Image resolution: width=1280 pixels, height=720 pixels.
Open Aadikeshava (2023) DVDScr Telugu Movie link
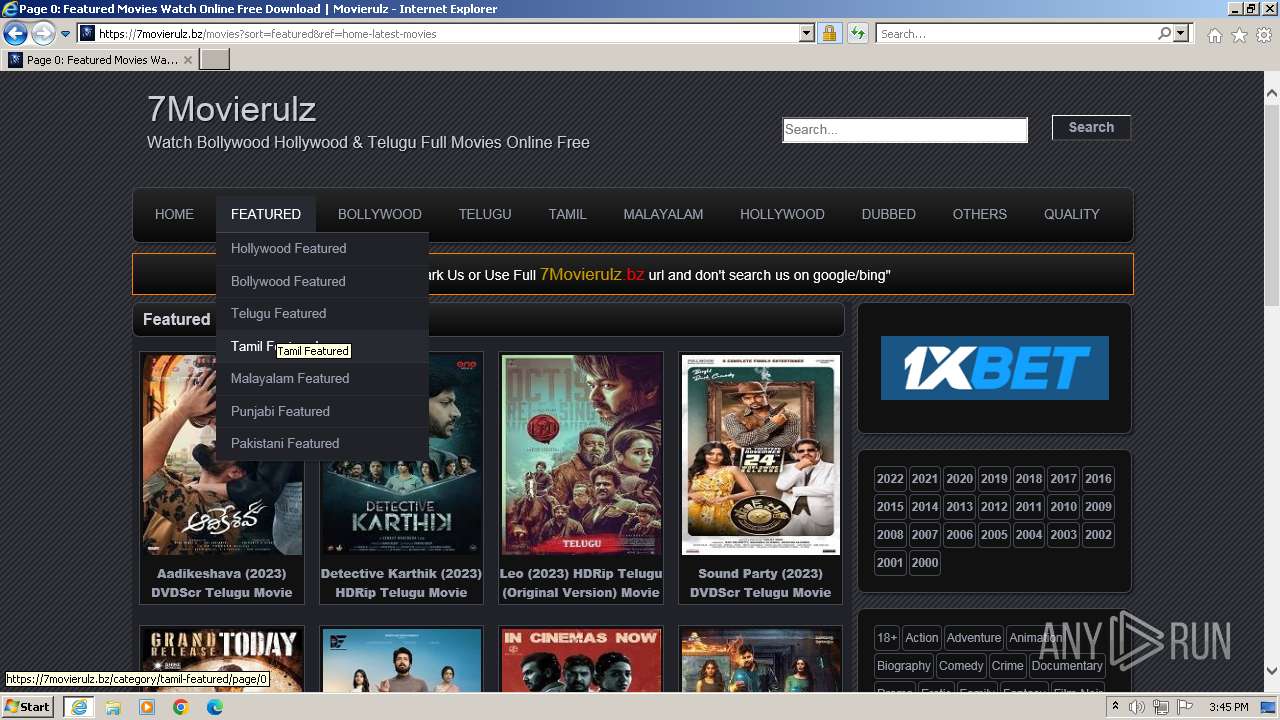(221, 583)
